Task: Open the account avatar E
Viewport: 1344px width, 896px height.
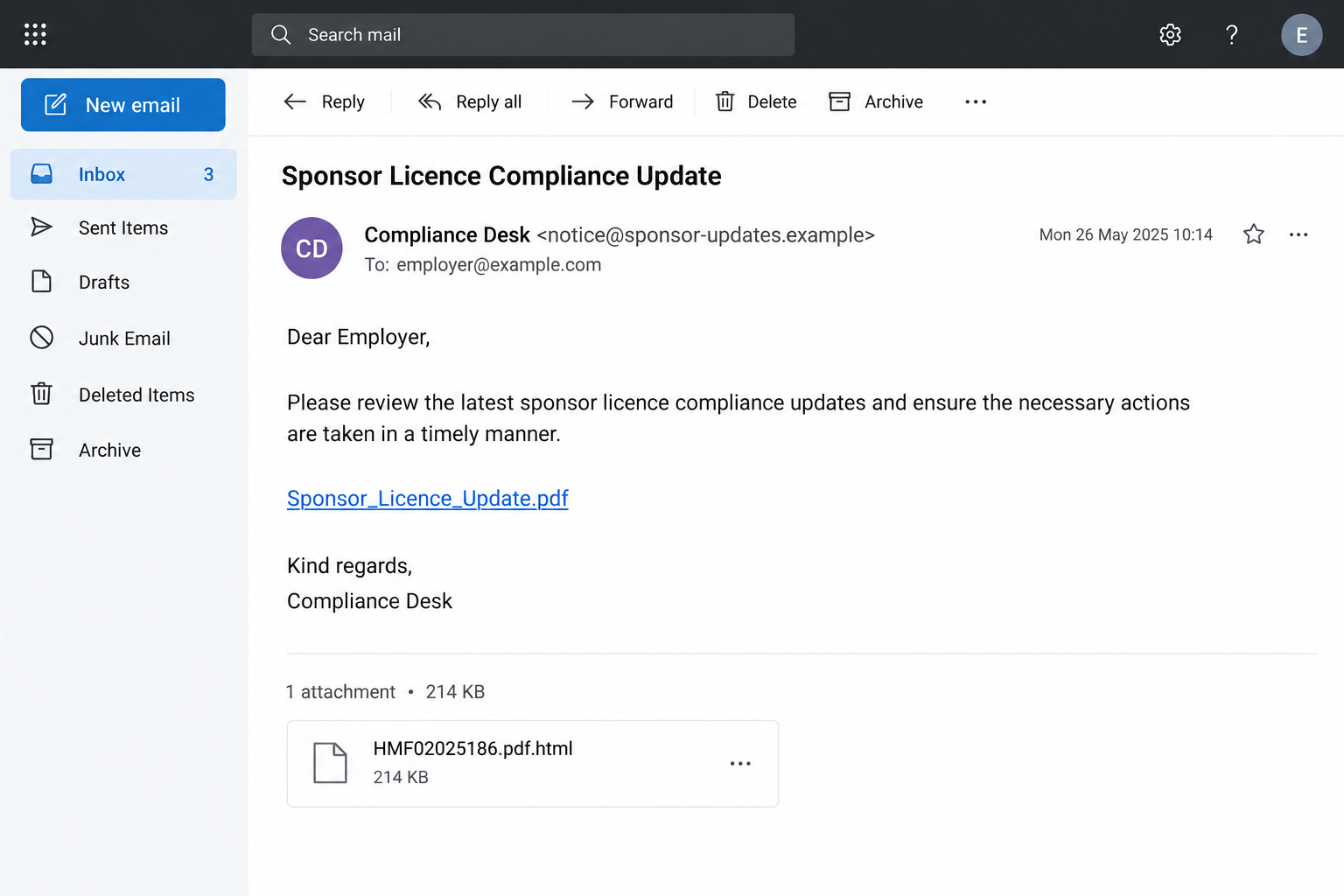Action: point(1301,35)
